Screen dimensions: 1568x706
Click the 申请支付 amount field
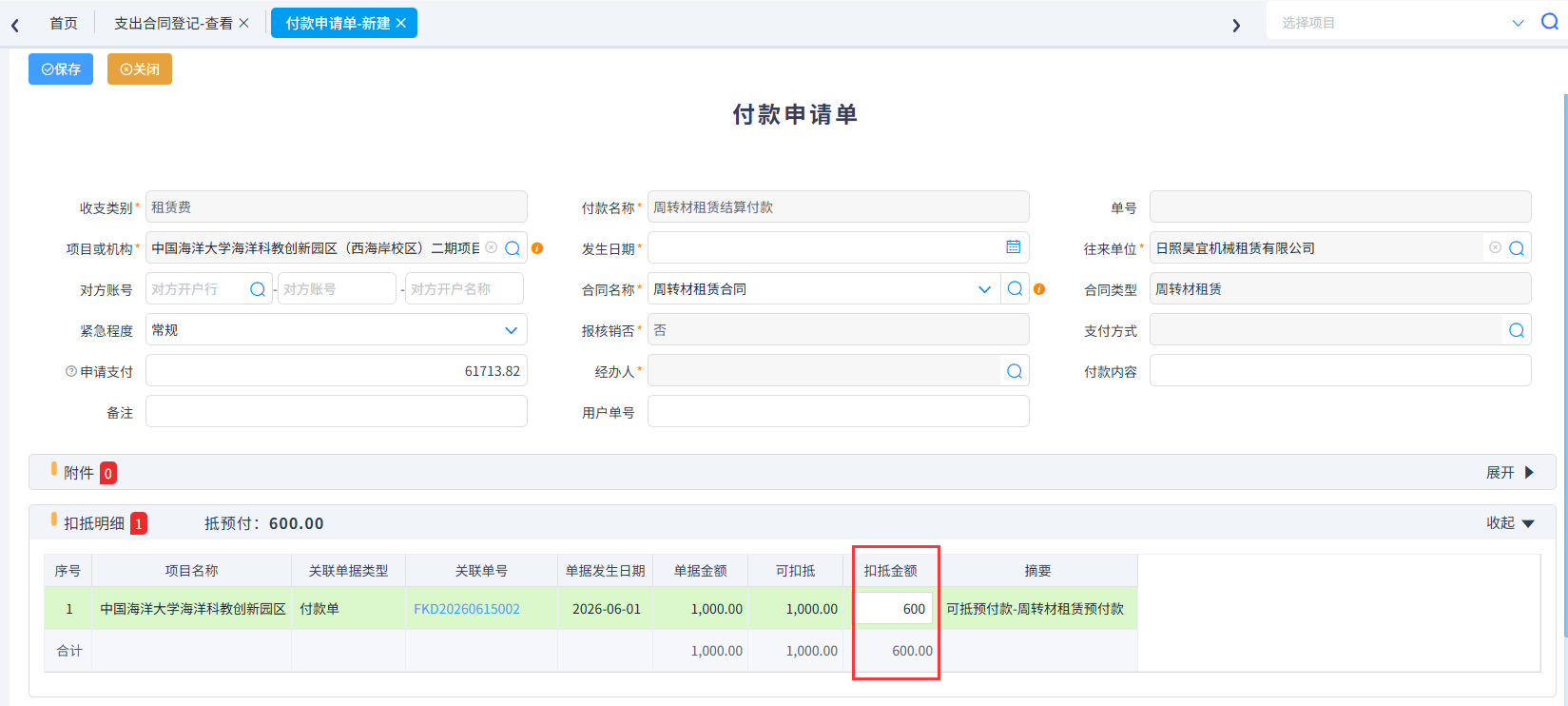[337, 371]
